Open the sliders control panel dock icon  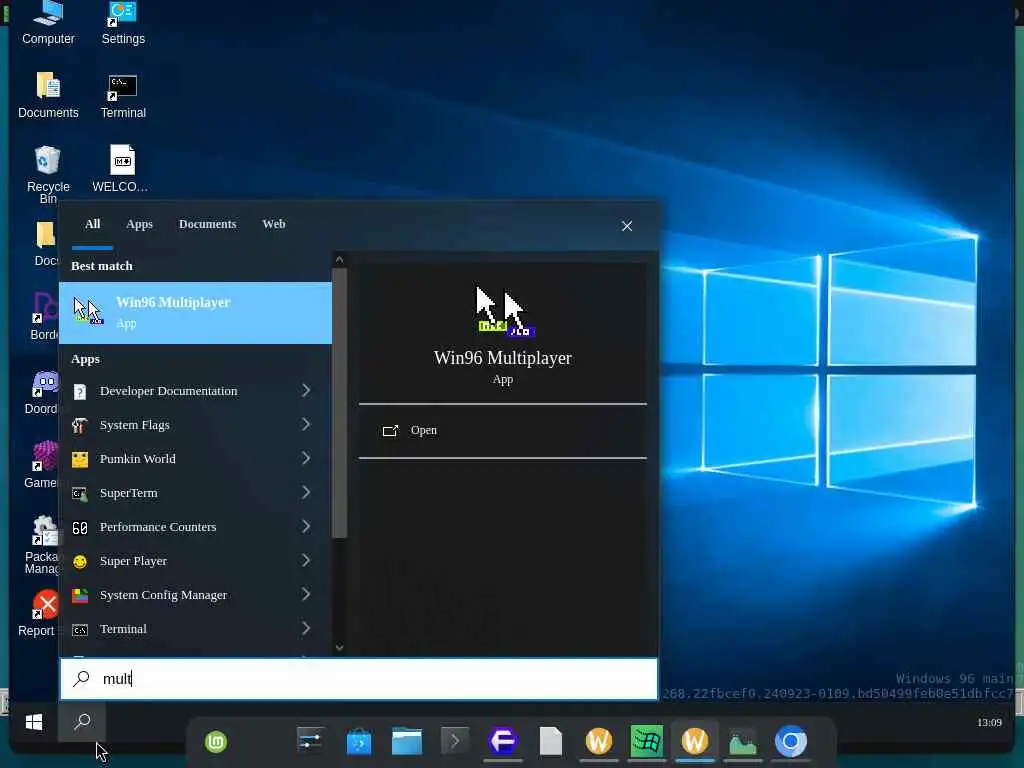point(310,741)
